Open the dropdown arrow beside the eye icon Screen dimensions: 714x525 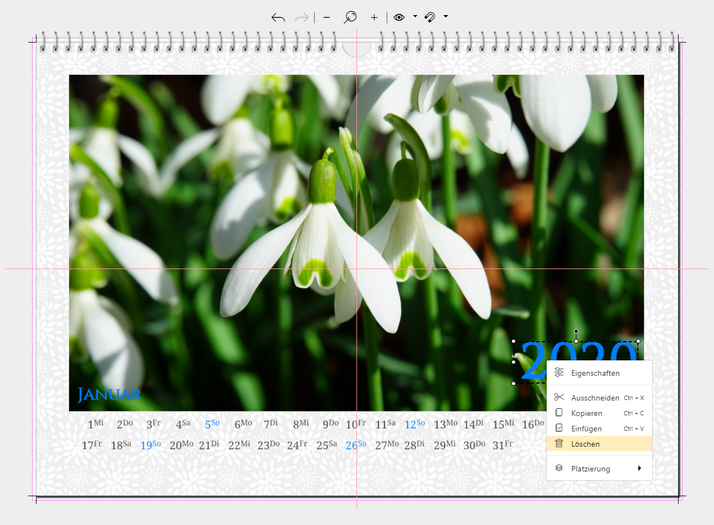(x=415, y=16)
